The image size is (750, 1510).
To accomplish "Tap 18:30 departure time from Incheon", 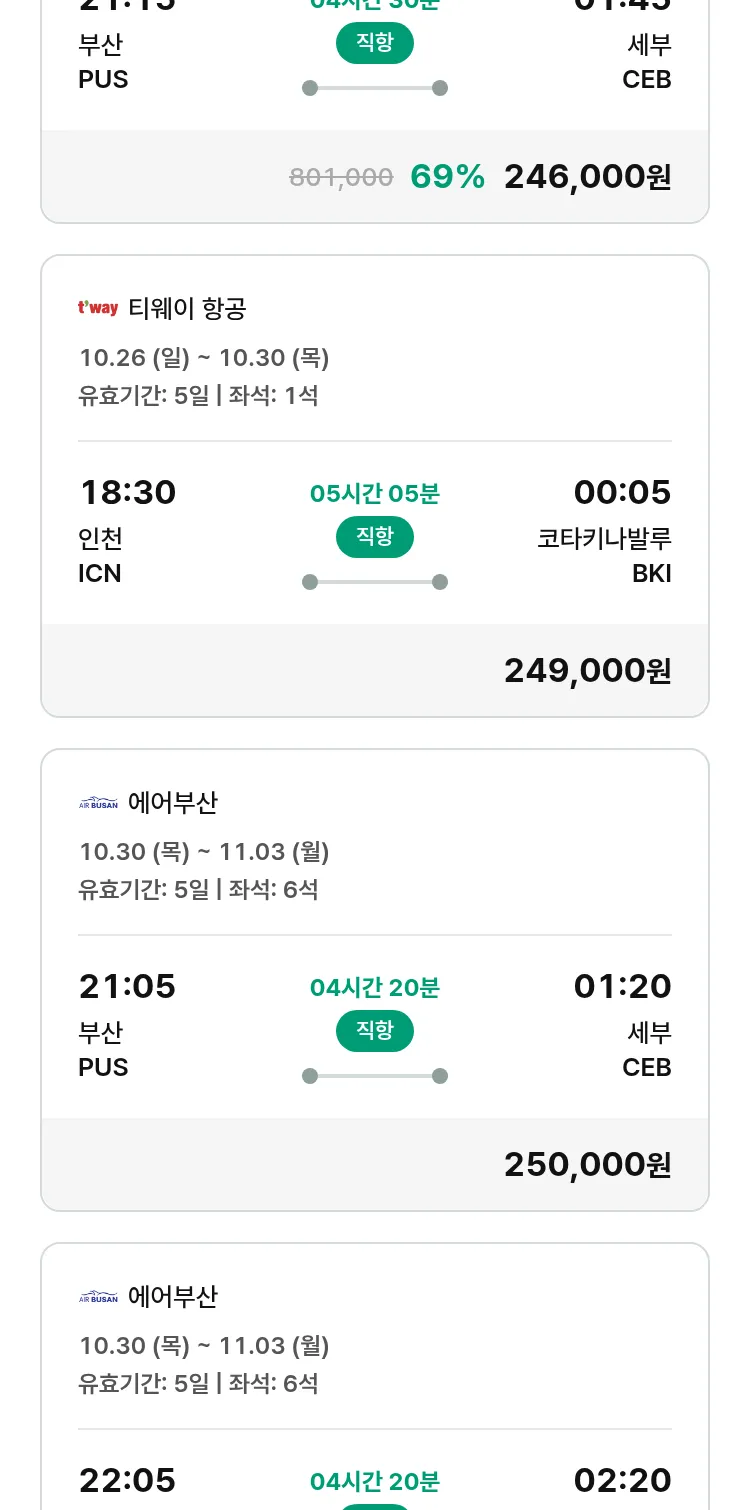I will point(127,492).
